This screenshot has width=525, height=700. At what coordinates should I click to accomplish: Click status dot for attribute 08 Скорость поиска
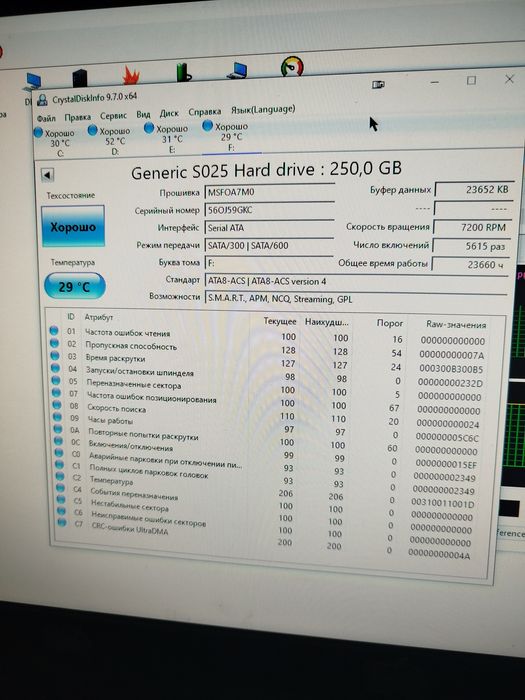(x=57, y=404)
